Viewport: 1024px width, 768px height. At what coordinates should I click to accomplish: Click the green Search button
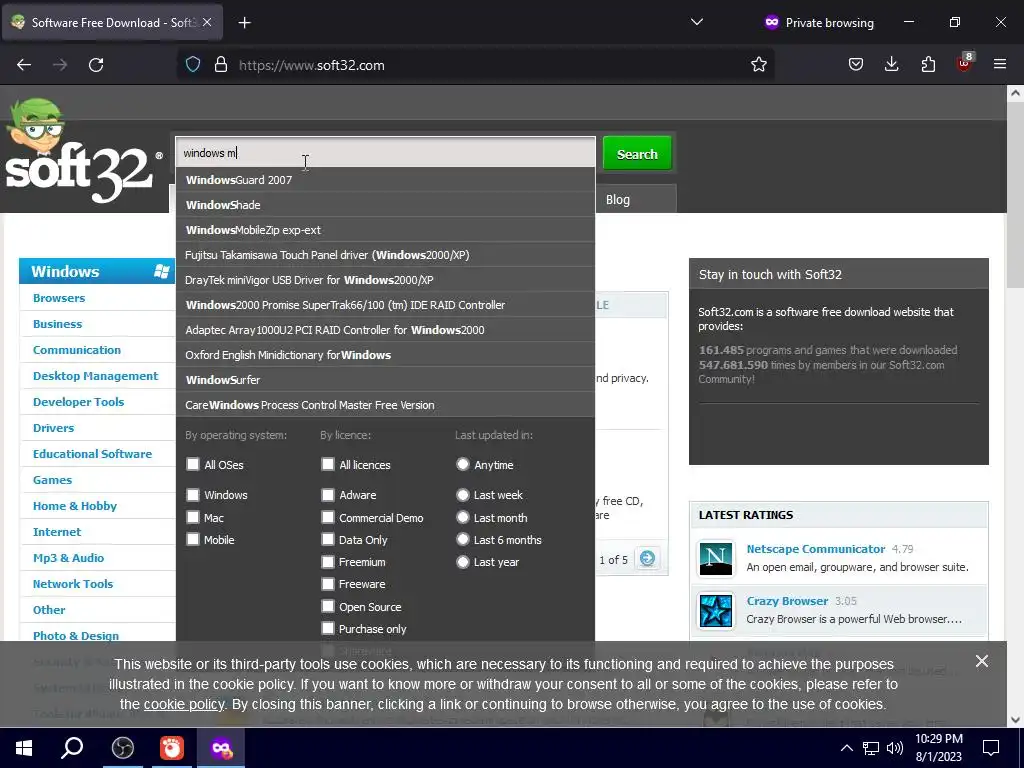point(637,154)
